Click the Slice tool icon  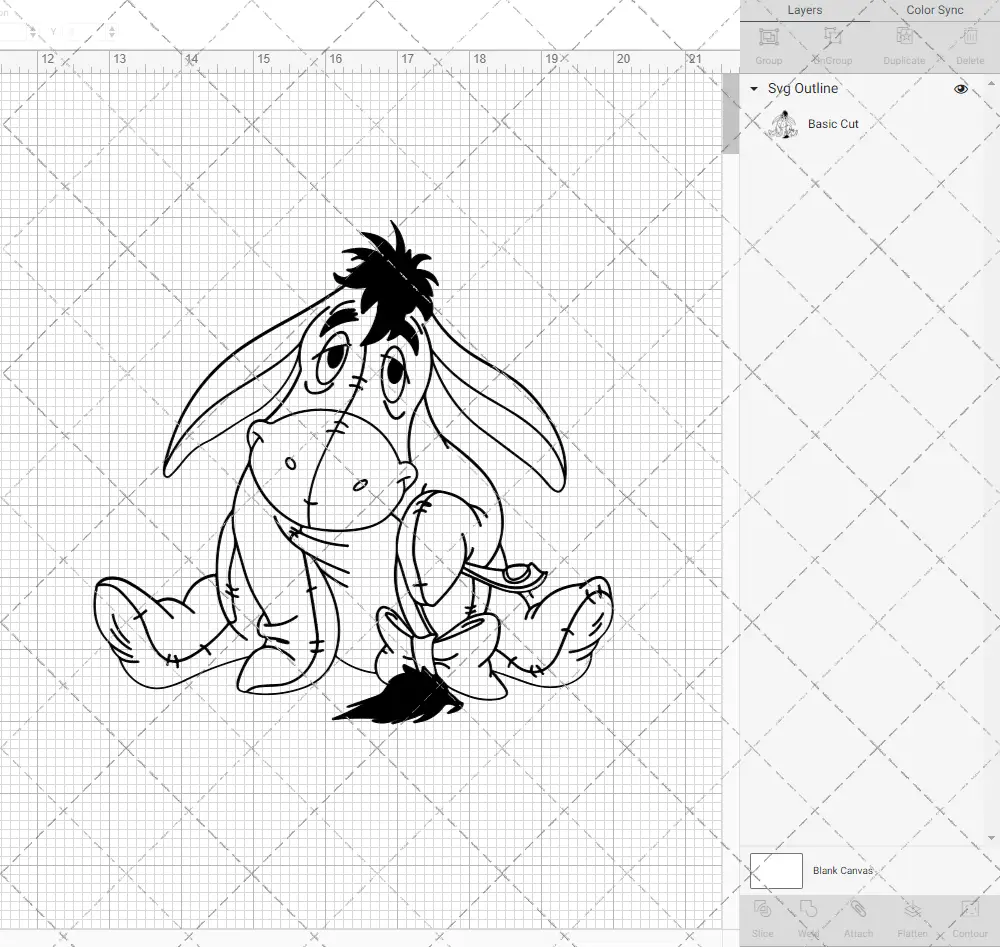pos(762,909)
